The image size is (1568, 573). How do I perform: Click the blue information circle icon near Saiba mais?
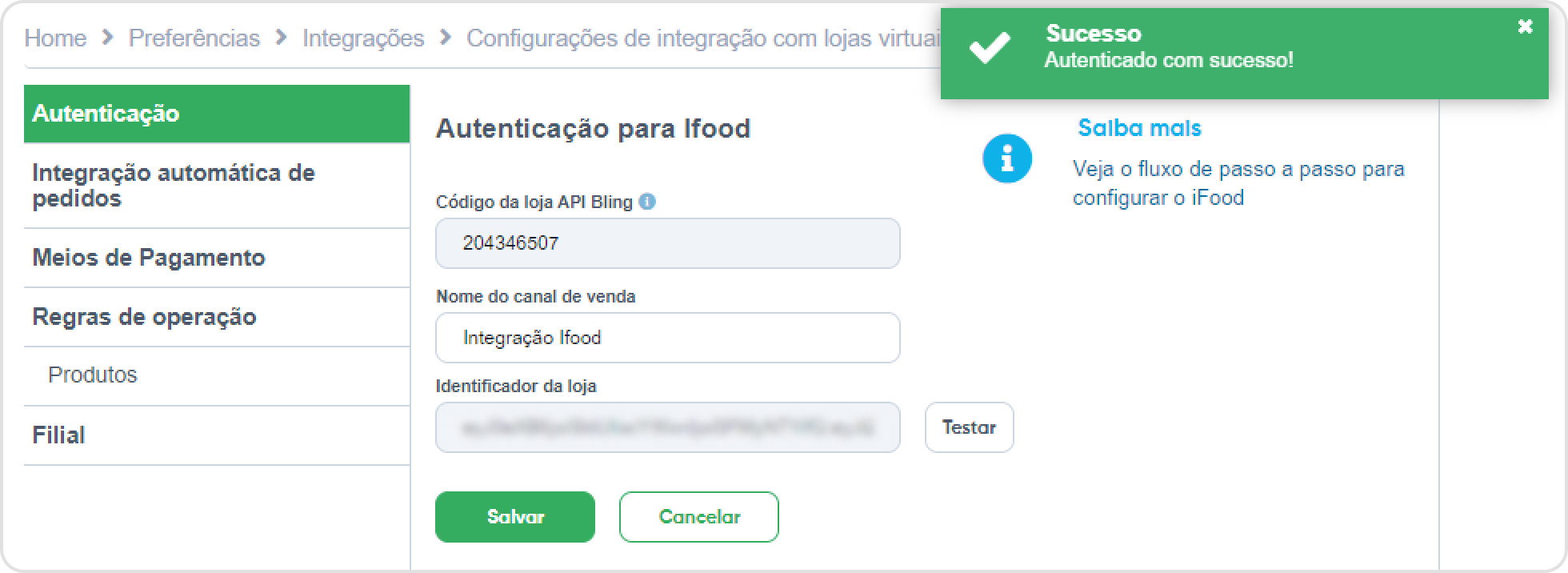point(1007,158)
